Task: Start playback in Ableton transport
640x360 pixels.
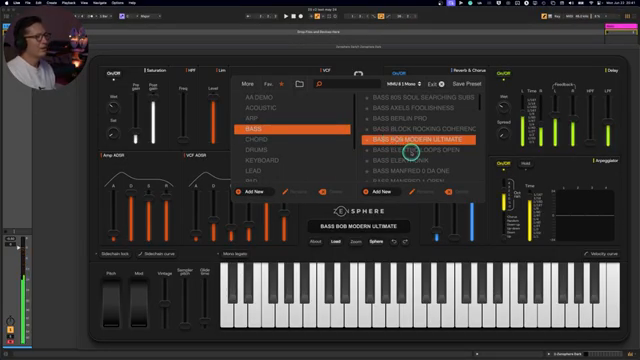Action: [x=286, y=16]
